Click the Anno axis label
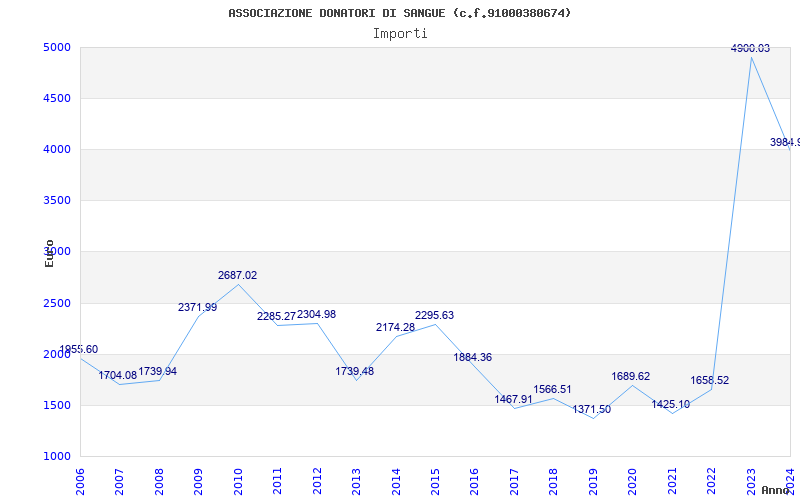800x500 pixels. [776, 490]
